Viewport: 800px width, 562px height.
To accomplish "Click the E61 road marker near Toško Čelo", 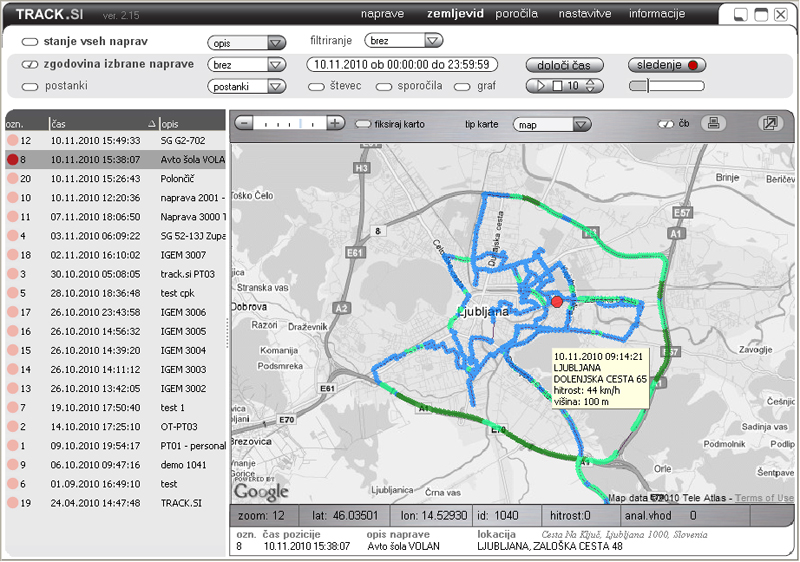I will point(354,252).
